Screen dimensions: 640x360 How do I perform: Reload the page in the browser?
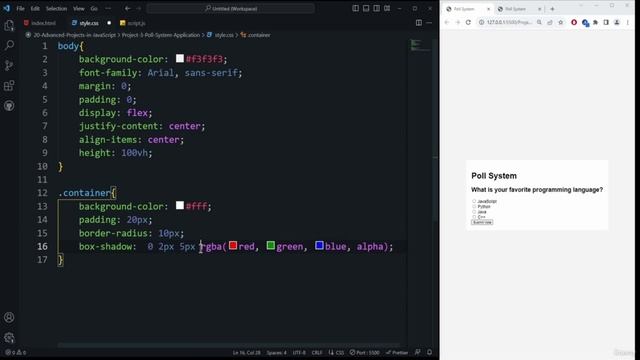pyautogui.click(x=468, y=22)
